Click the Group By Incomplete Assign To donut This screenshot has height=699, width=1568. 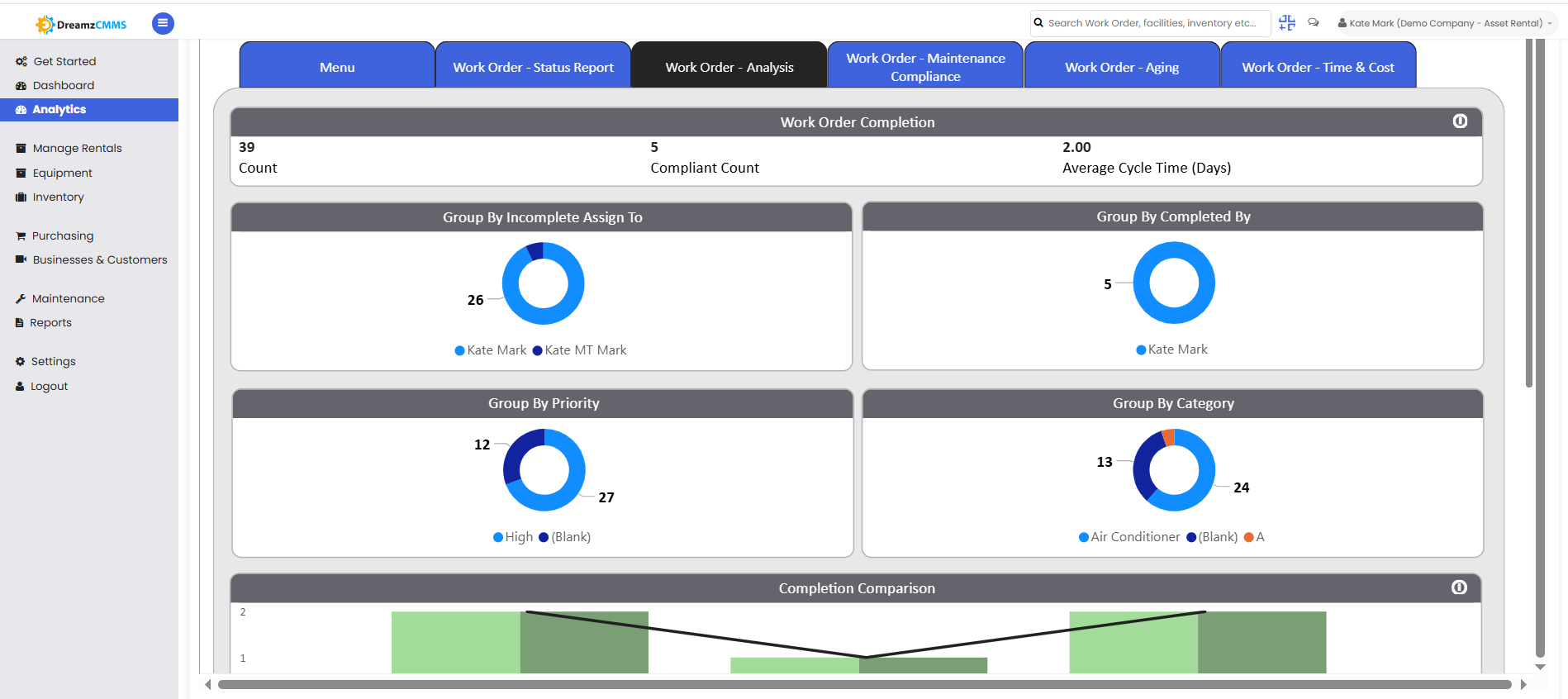pyautogui.click(x=543, y=283)
